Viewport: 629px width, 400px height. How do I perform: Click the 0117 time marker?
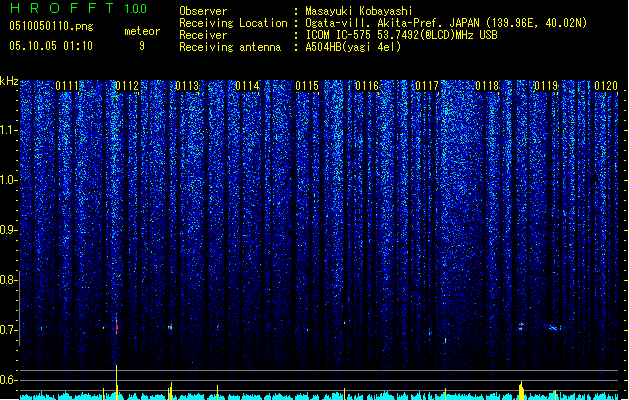pos(427,86)
